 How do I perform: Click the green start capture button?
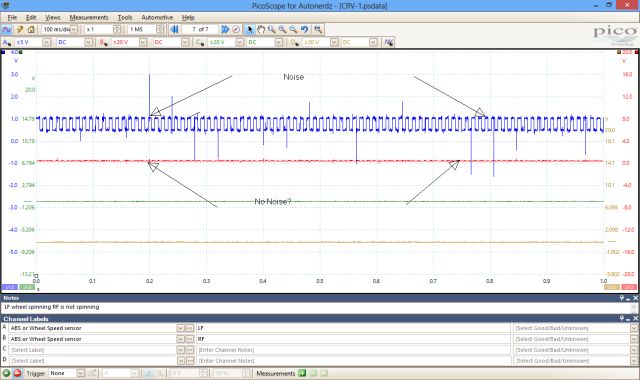(x=6, y=373)
